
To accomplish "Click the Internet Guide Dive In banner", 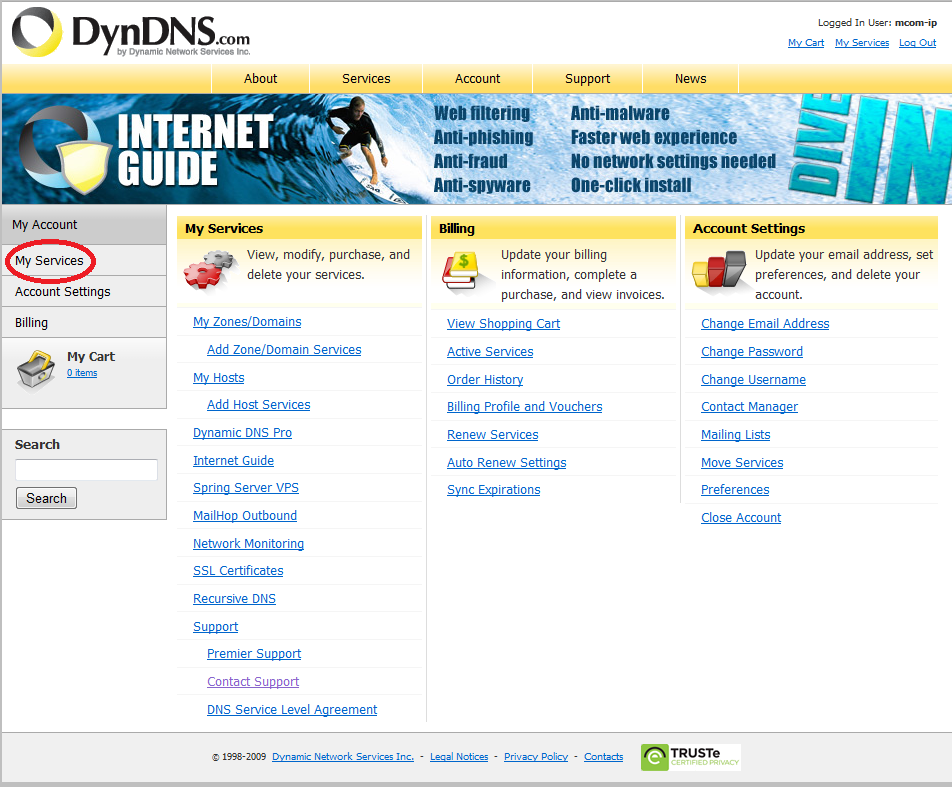I will [477, 149].
